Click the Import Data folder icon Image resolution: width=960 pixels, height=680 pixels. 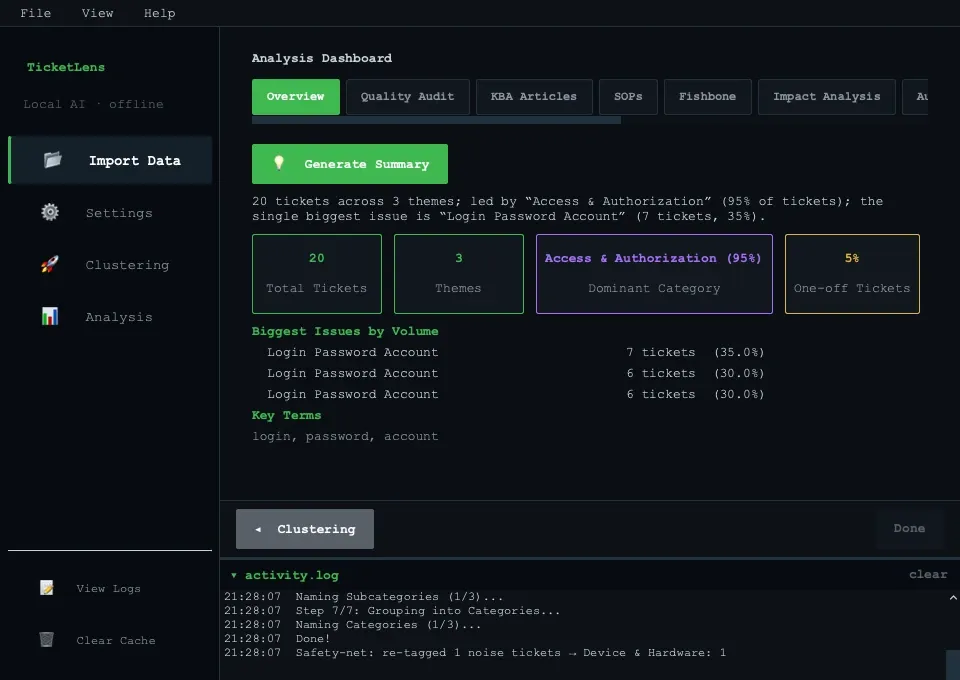53,160
